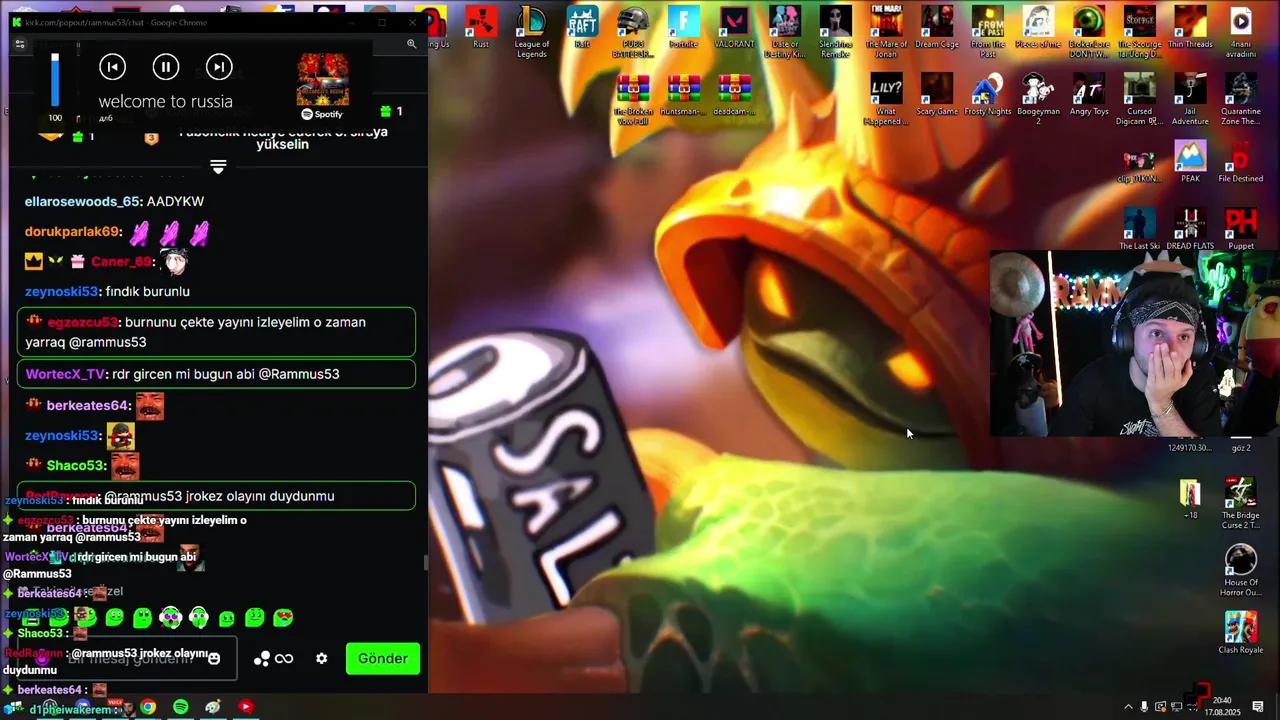Skip to next track in media overlay
The image size is (1280, 720).
point(219,67)
